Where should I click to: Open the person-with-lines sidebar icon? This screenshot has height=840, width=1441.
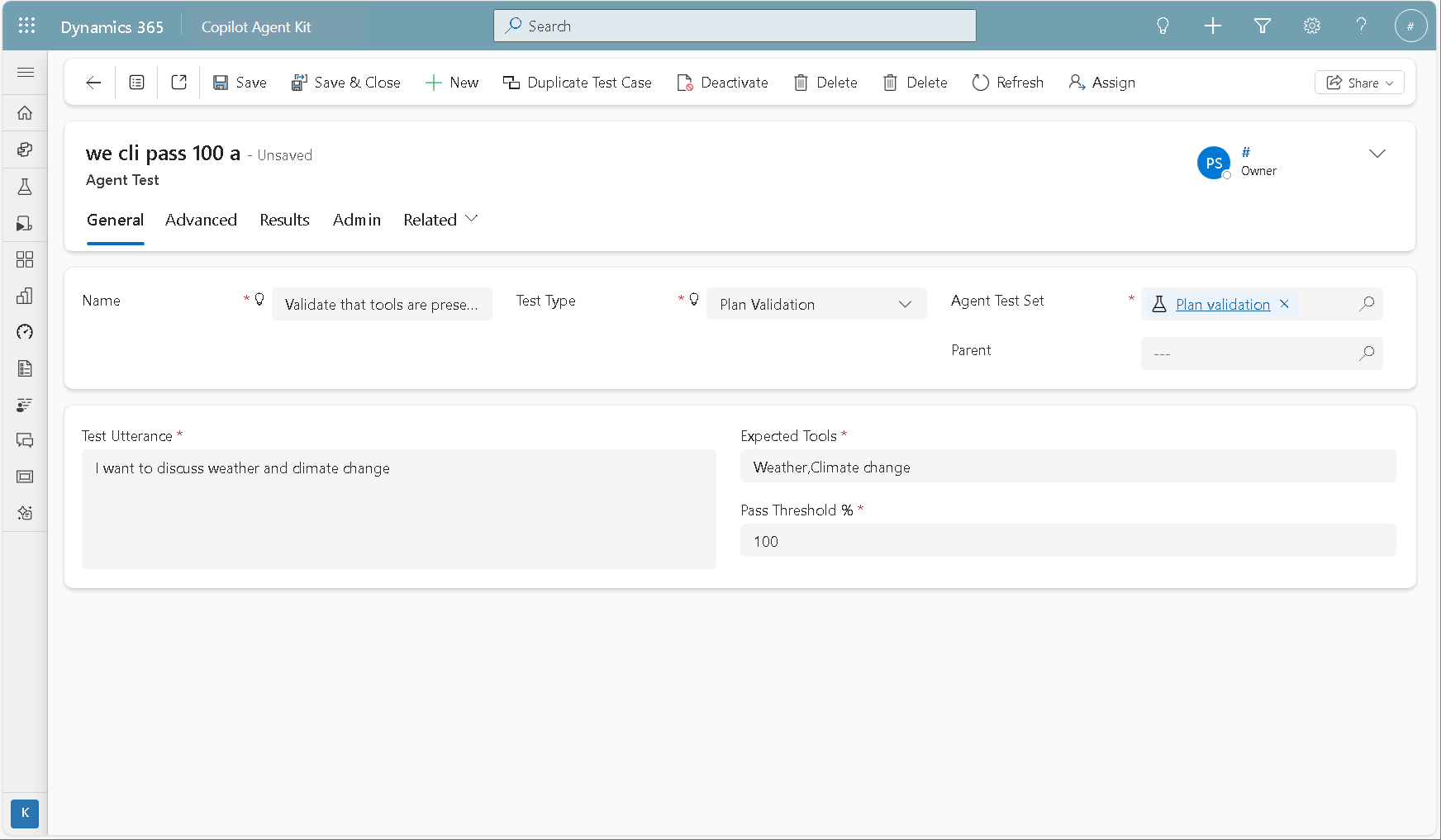click(25, 405)
